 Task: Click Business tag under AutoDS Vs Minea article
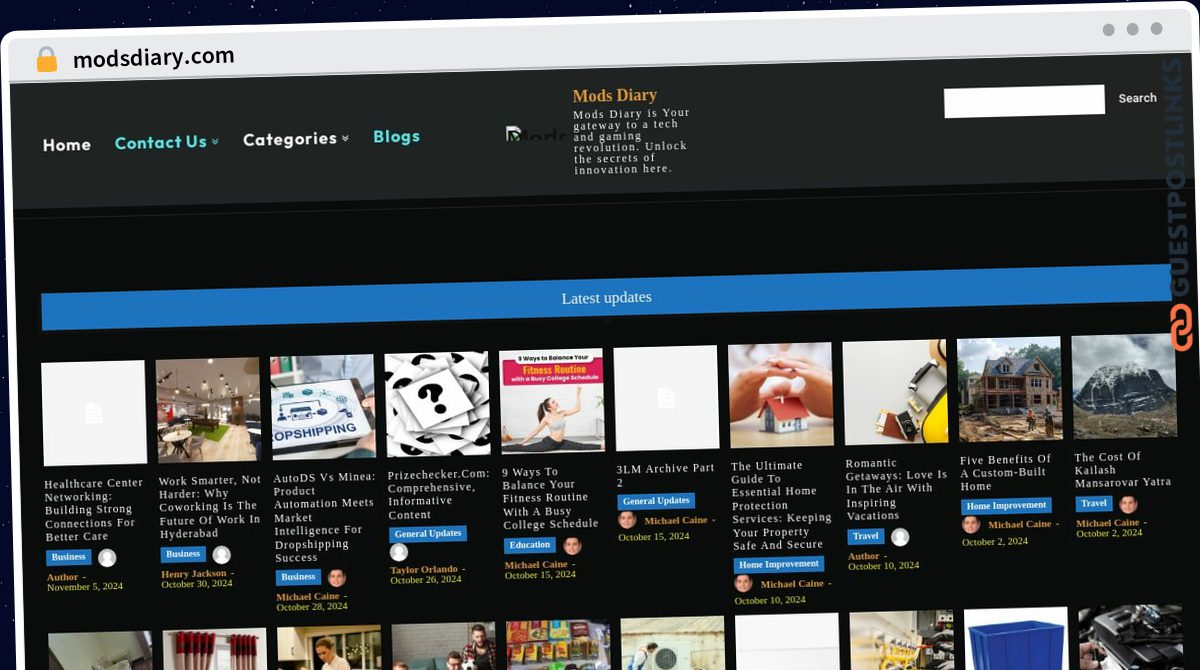(x=298, y=577)
